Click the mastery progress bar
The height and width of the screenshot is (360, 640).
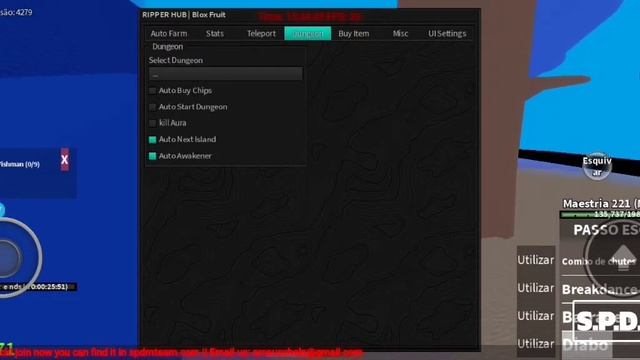tap(600, 215)
